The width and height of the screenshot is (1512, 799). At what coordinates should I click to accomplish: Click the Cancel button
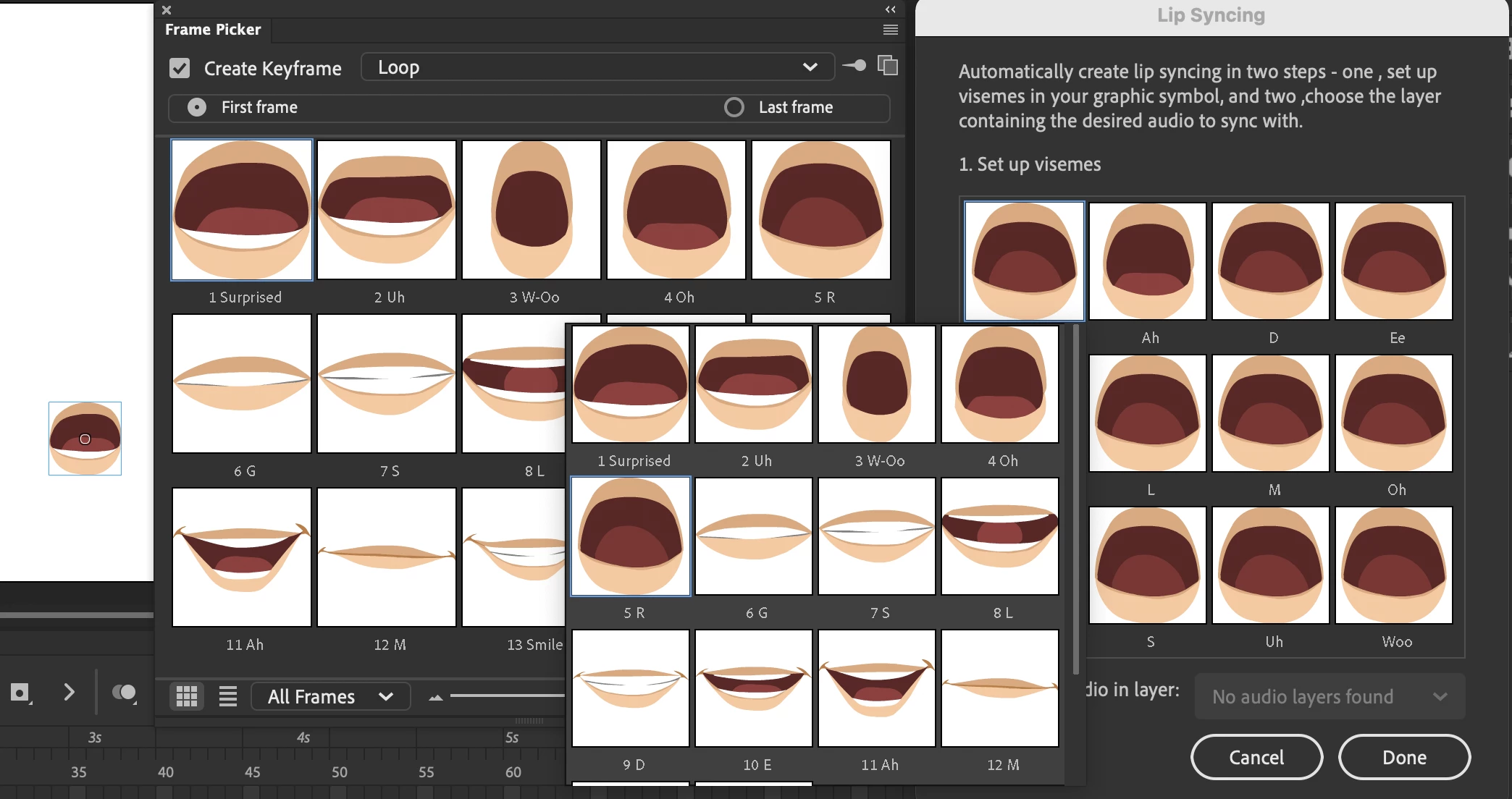pos(1256,757)
